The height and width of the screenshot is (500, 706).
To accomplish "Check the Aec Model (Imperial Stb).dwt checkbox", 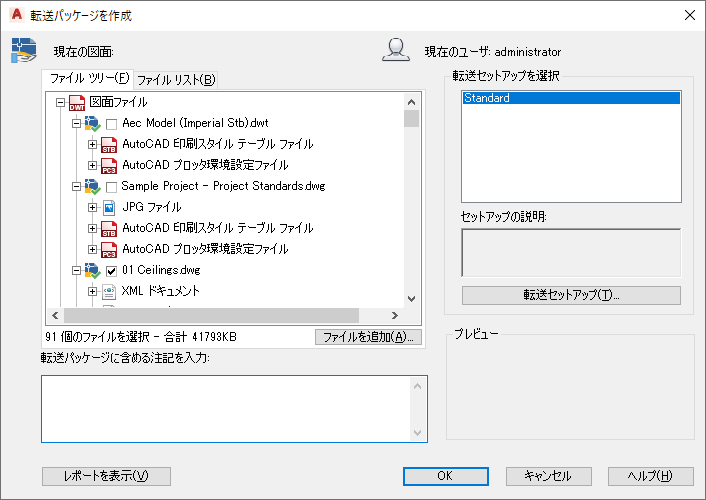I will click(x=112, y=124).
